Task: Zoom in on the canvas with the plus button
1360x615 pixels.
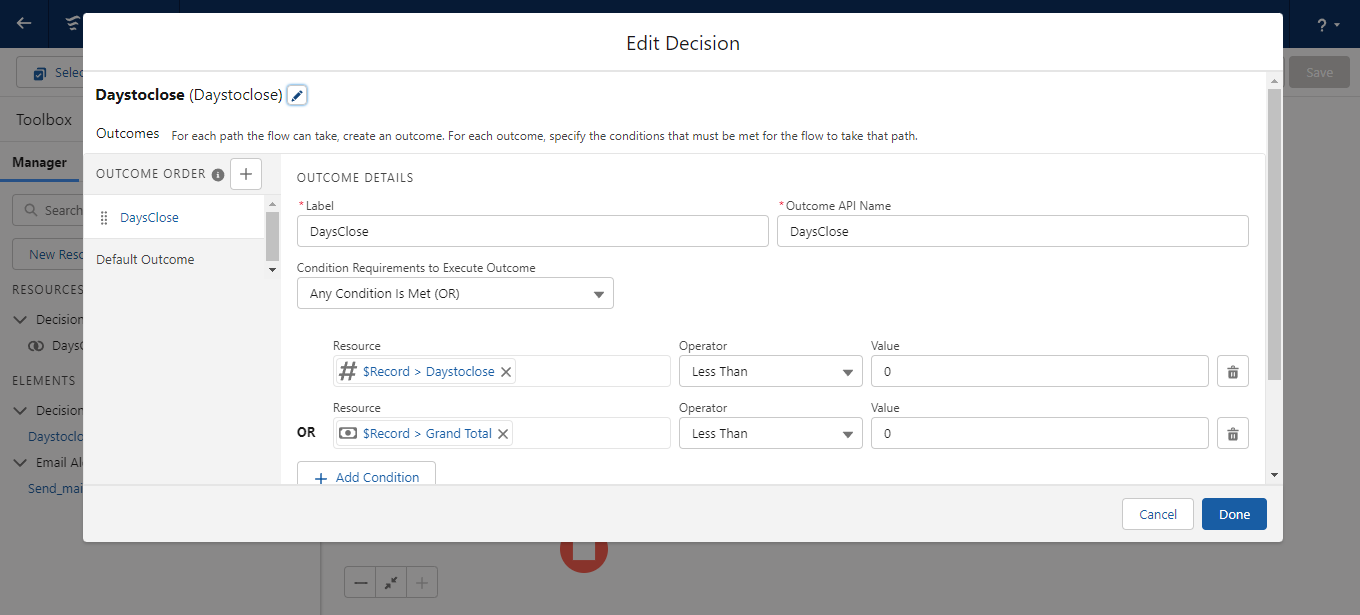Action: 422,582
